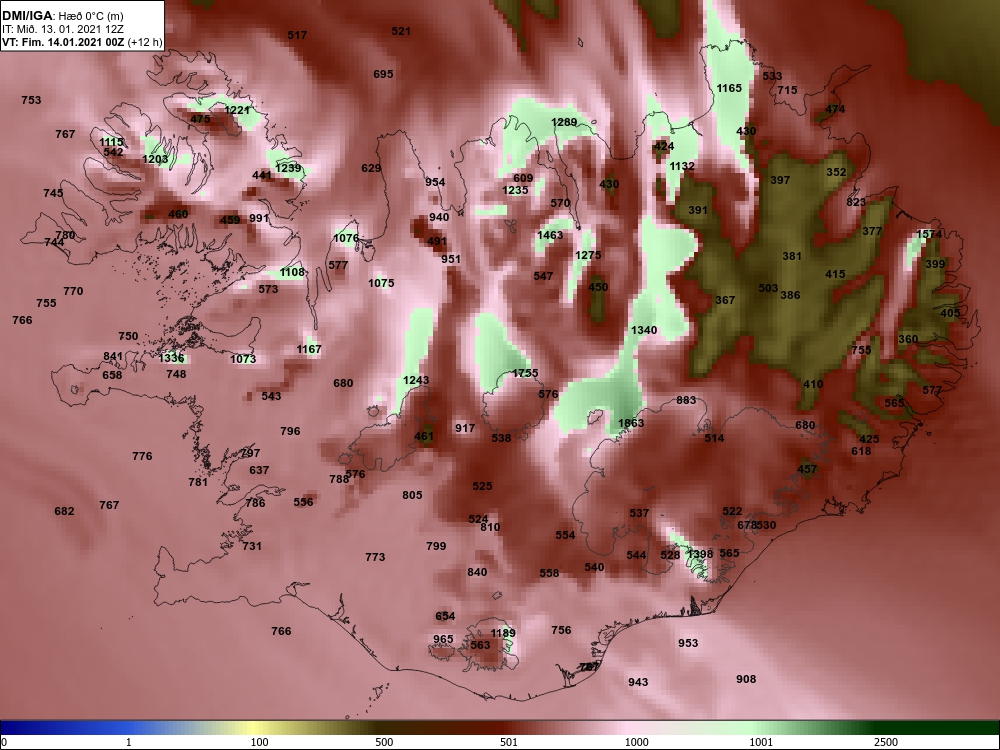Click the map value "1340"

tap(643, 330)
